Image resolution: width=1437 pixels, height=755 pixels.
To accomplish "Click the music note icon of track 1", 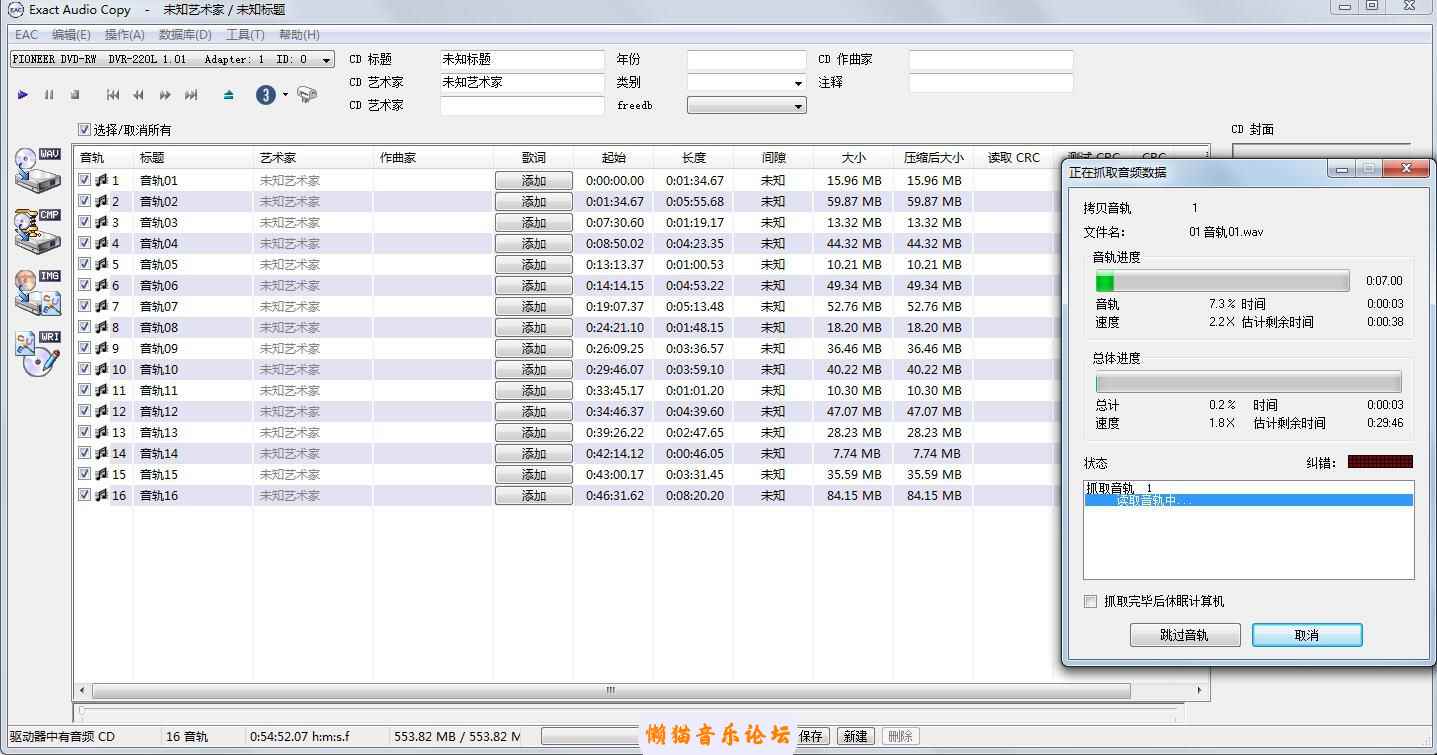I will 101,180.
